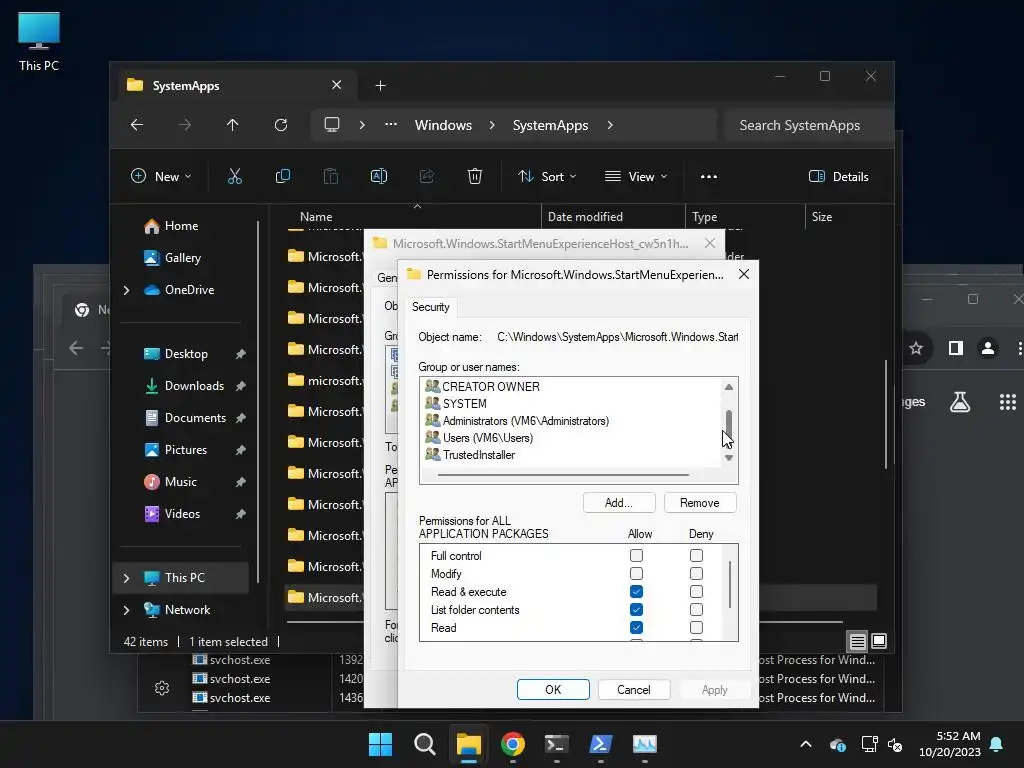
Task: Click the Chrome profile avatar icon
Action: 988,348
